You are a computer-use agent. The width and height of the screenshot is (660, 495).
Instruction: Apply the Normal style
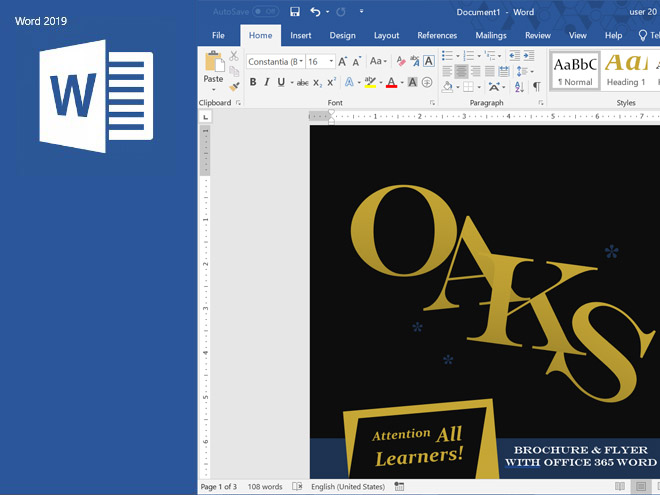point(575,69)
